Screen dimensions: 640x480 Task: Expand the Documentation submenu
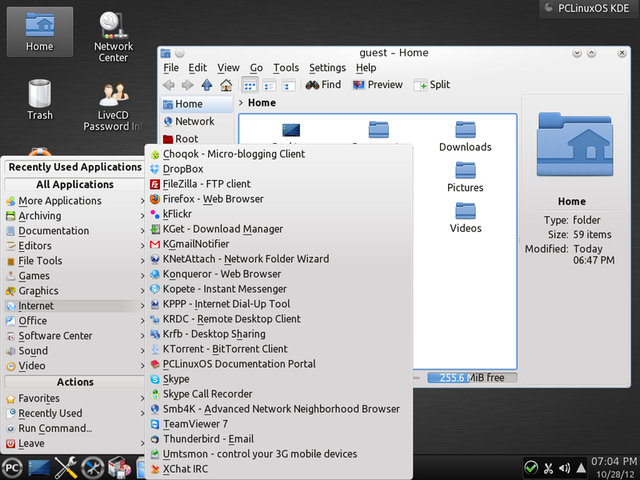[75, 231]
